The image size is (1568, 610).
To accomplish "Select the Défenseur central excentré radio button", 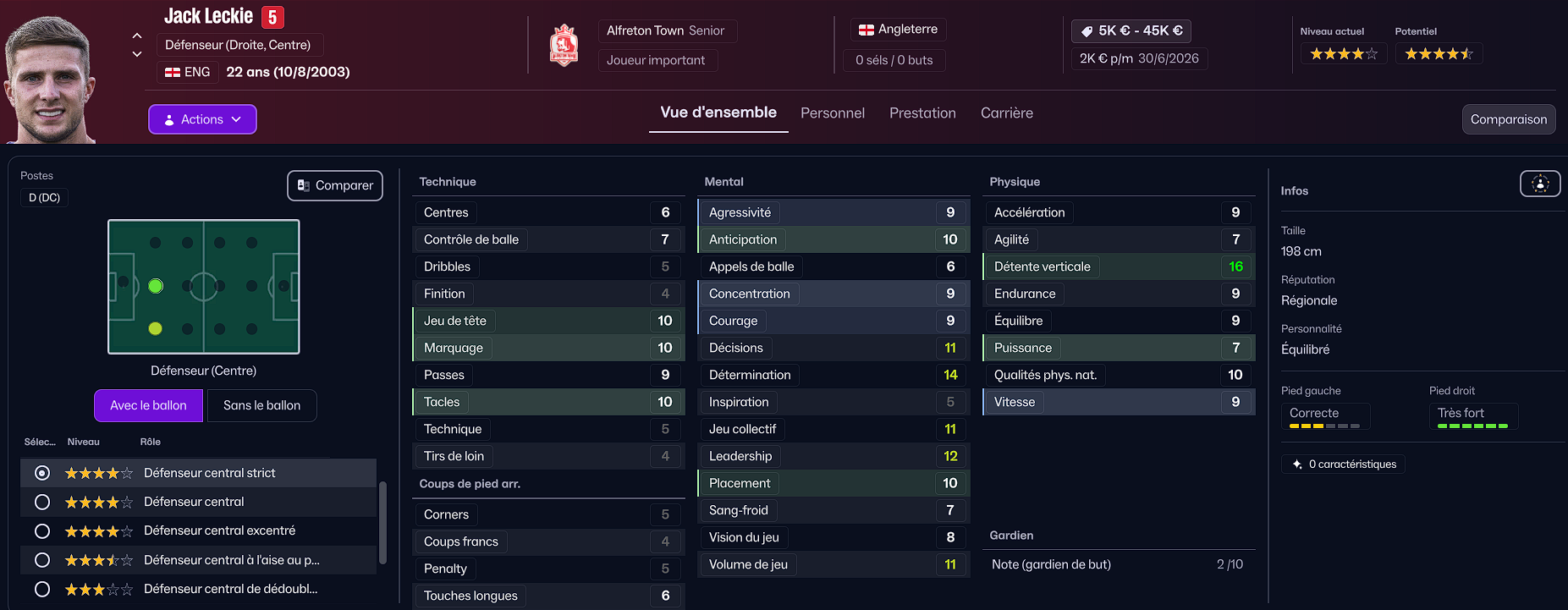I will (42, 531).
